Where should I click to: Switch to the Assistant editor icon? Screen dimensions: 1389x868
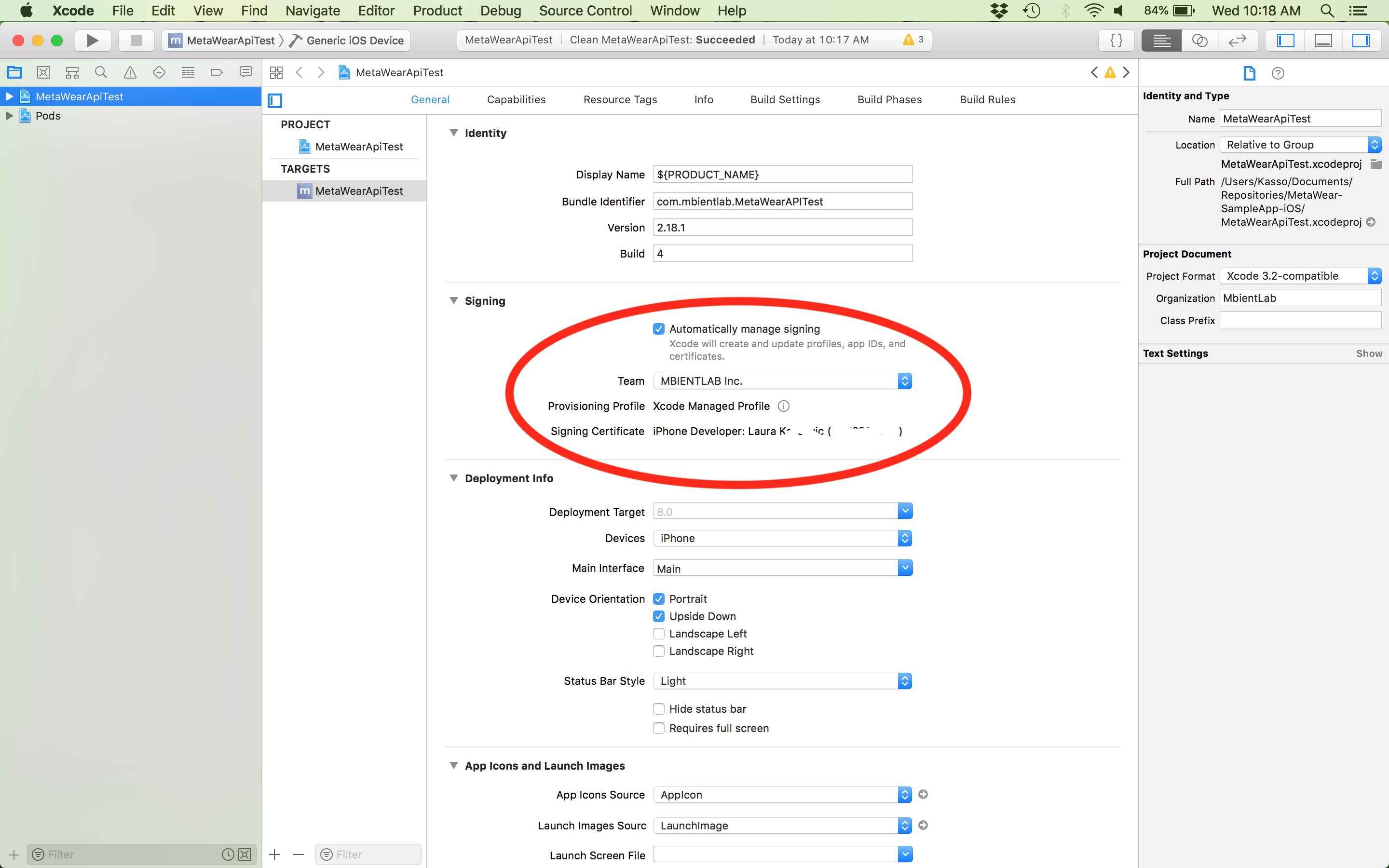coord(1199,40)
